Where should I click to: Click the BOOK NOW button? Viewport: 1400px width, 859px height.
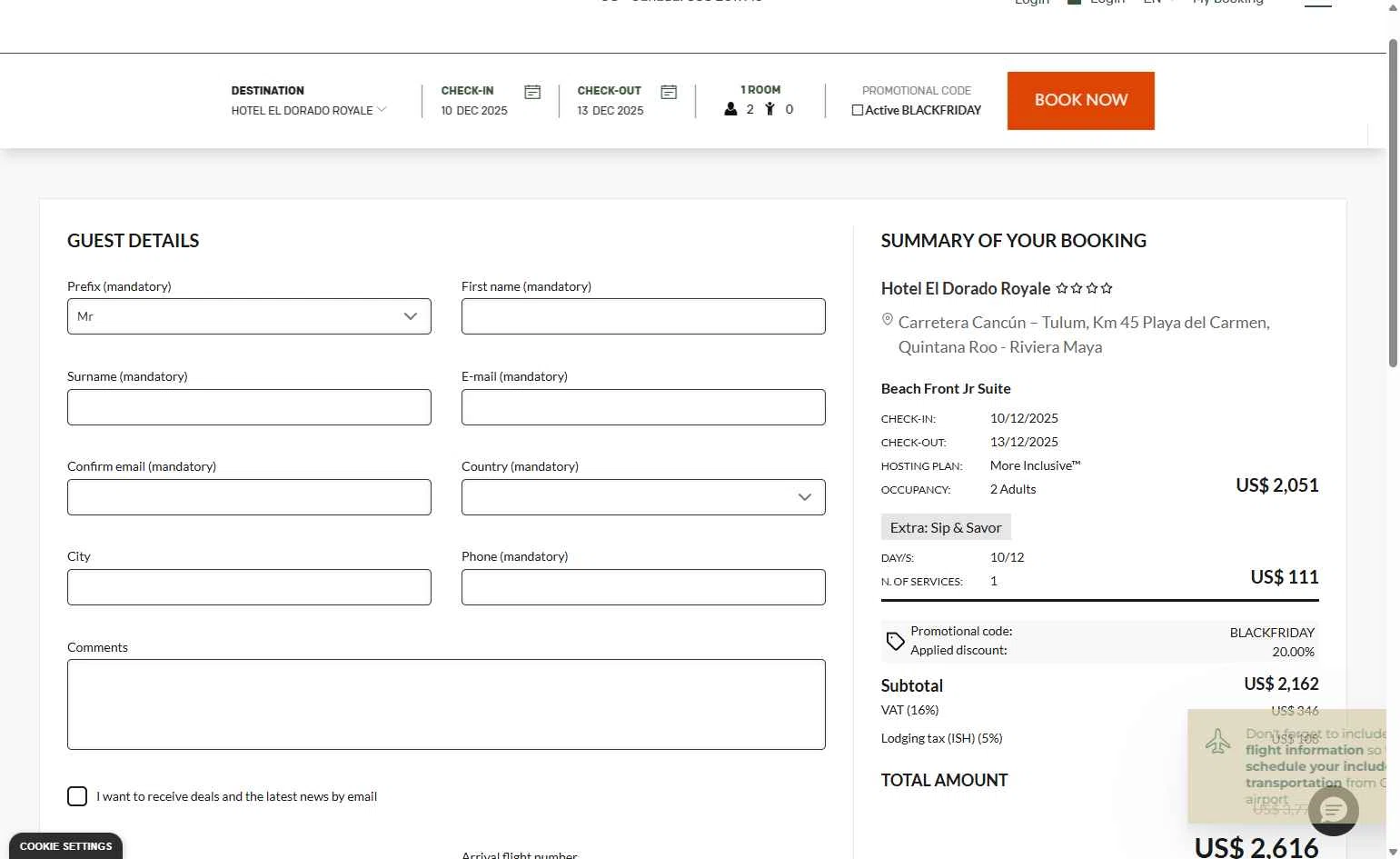[x=1081, y=101]
